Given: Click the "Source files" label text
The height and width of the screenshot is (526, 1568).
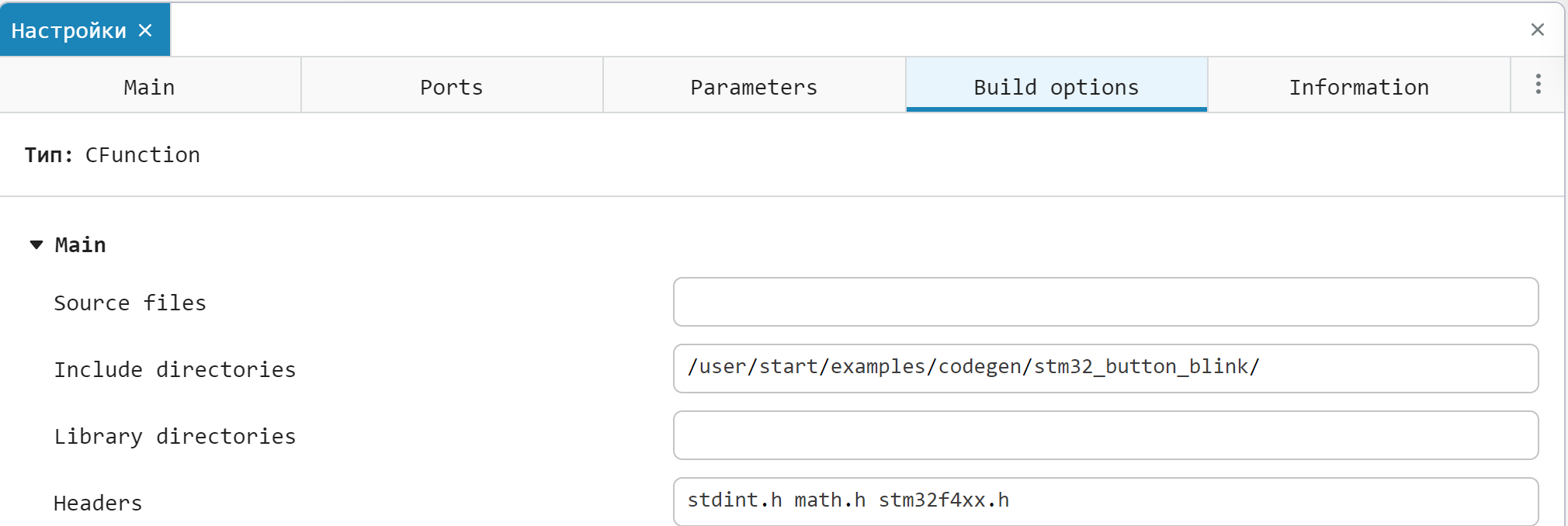Looking at the screenshot, I should (130, 303).
